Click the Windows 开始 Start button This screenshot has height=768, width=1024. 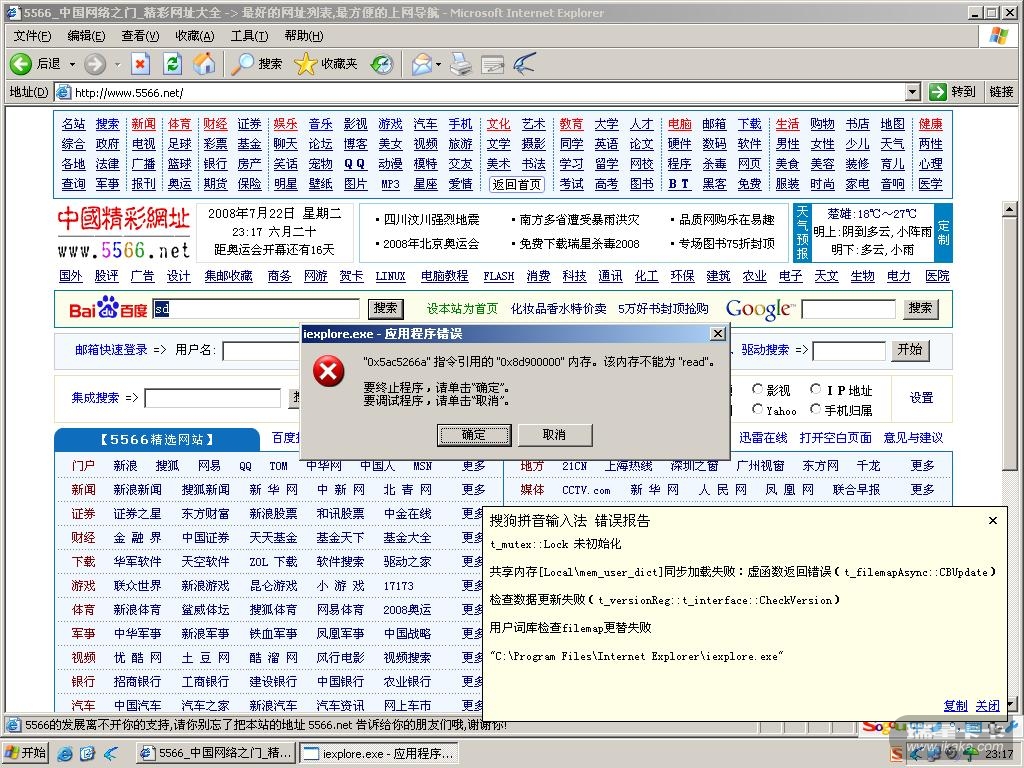(26, 753)
